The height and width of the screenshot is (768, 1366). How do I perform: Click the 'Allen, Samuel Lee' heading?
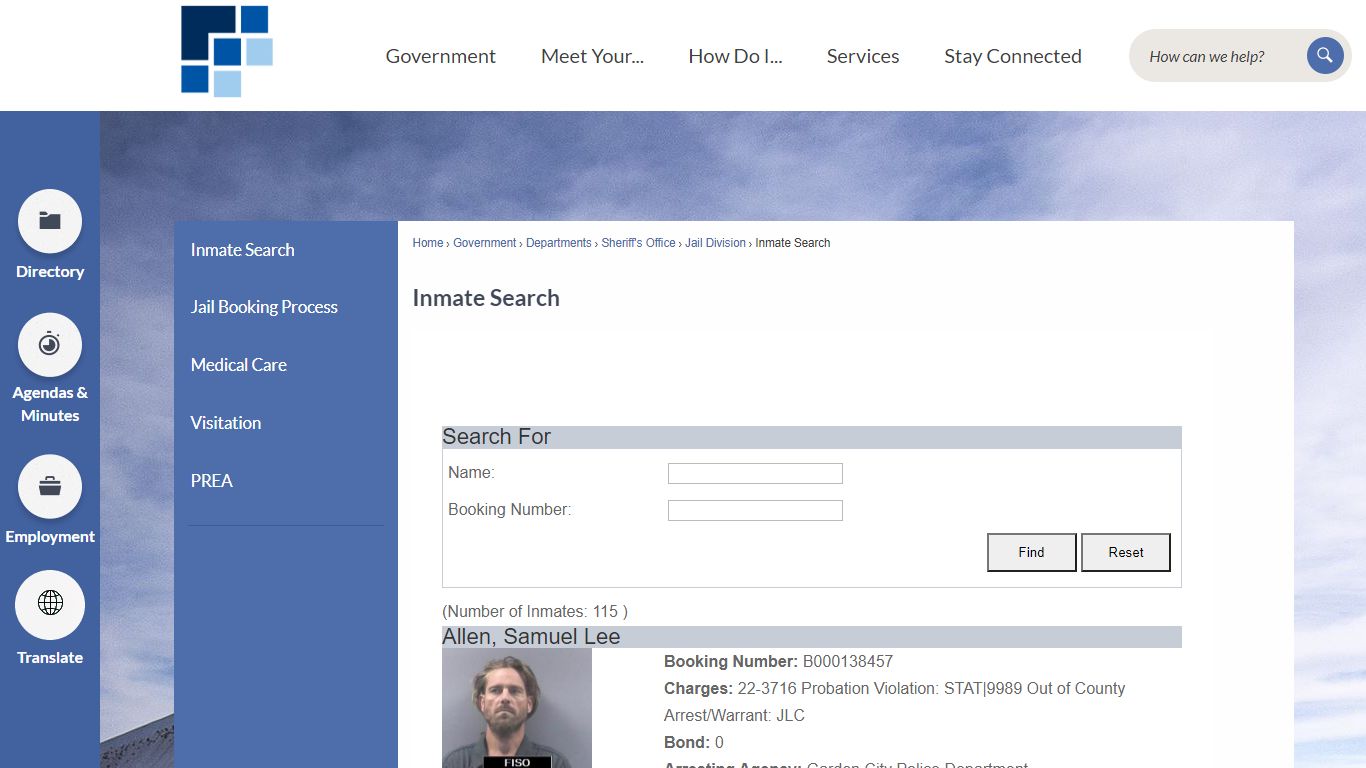pyautogui.click(x=531, y=637)
